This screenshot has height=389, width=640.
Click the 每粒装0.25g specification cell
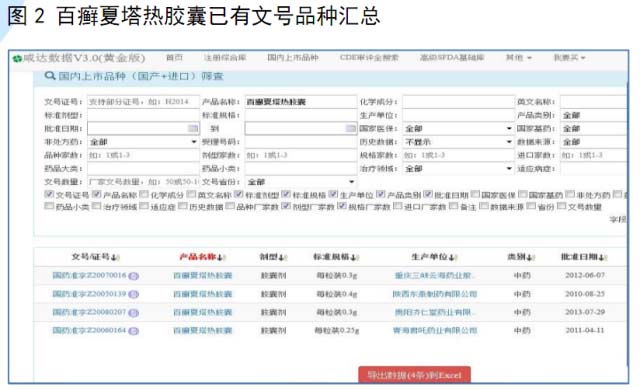point(337,331)
